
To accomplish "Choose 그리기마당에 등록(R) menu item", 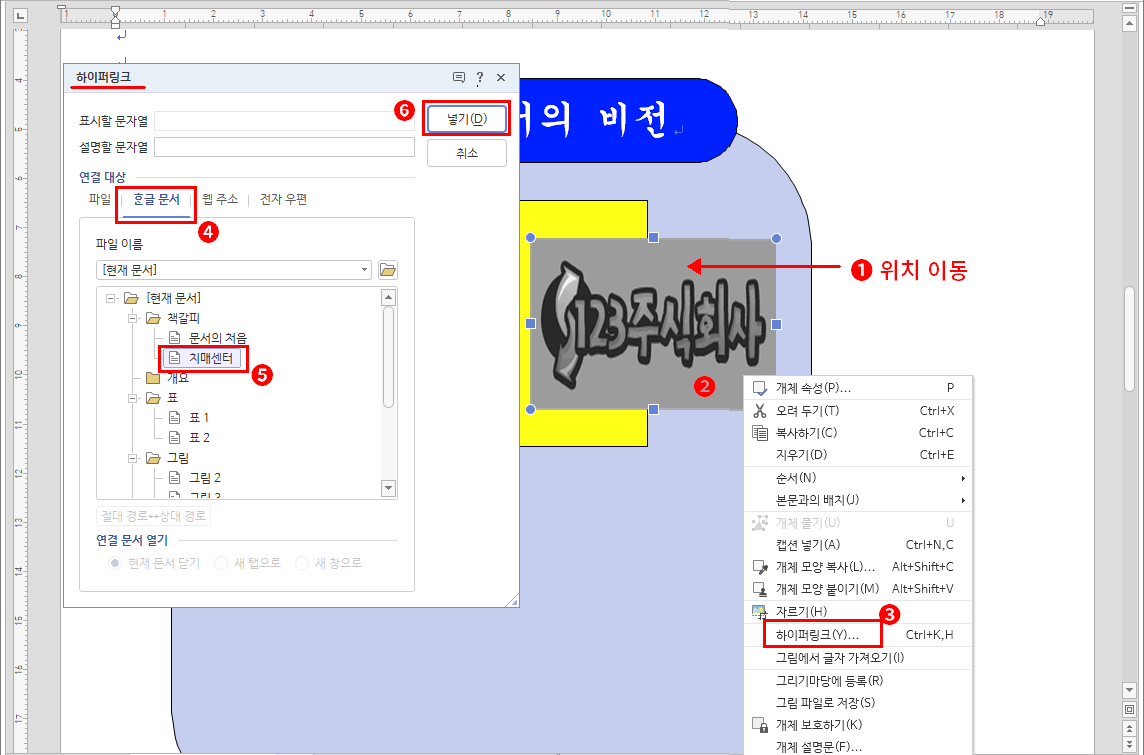I will 859,681.
